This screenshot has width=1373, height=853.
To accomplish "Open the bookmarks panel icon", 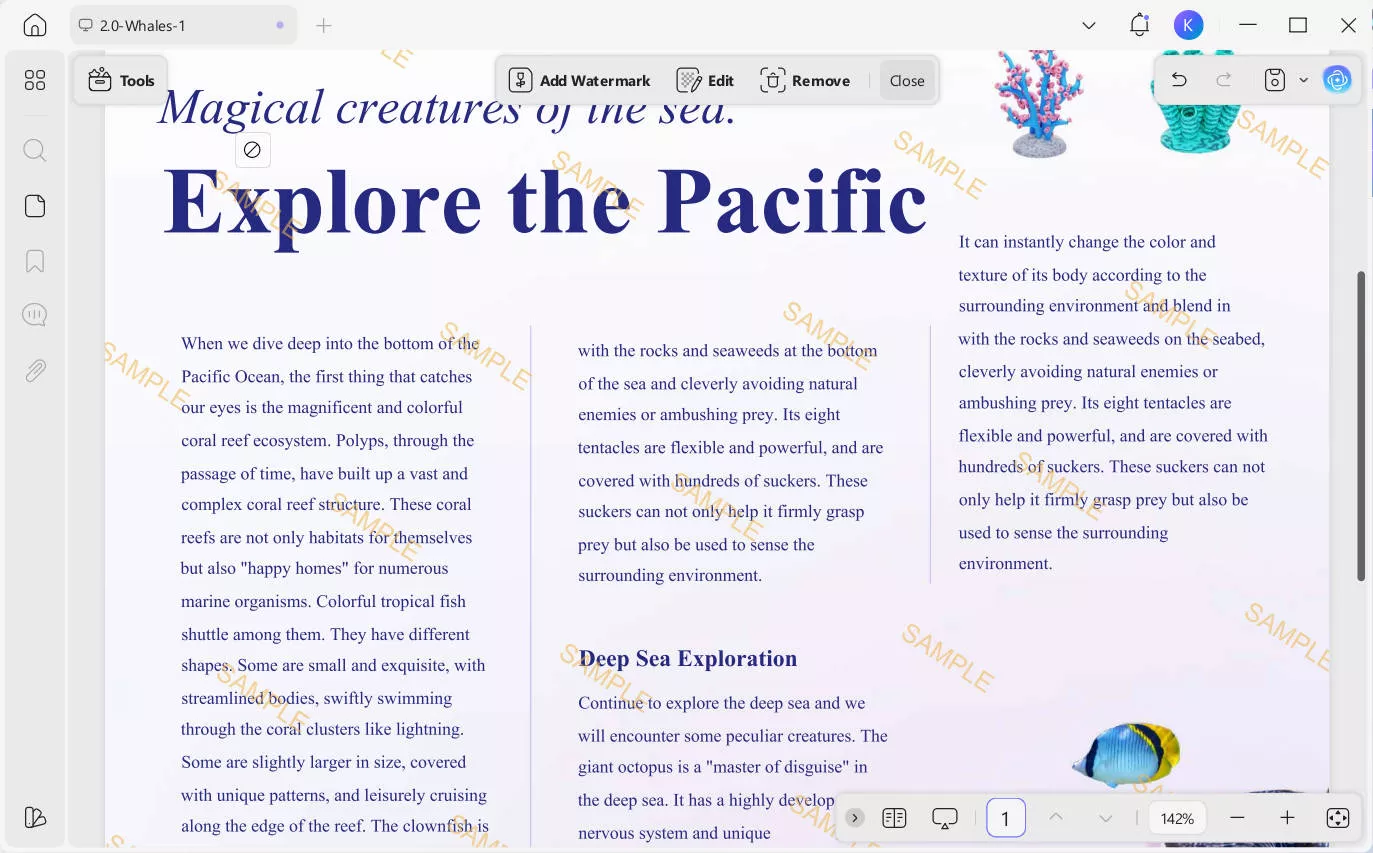I will [x=35, y=261].
